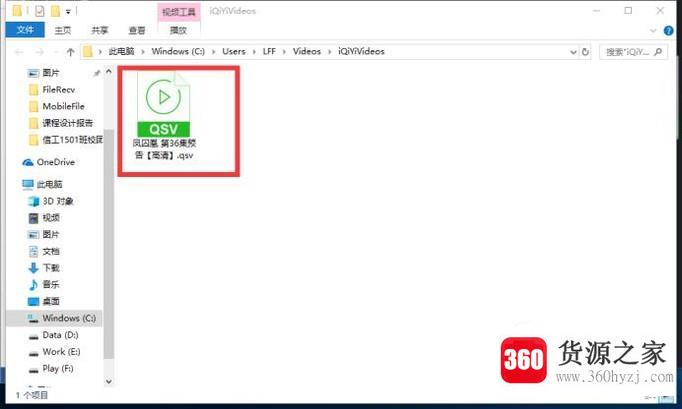Click the .qsv file name label
The width and height of the screenshot is (682, 409).
click(164, 149)
